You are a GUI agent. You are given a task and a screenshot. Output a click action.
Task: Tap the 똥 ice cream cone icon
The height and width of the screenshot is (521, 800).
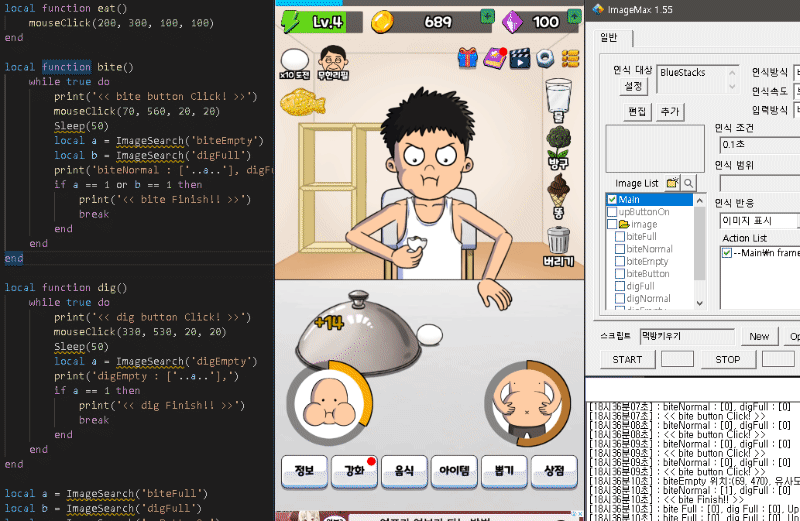(558, 196)
